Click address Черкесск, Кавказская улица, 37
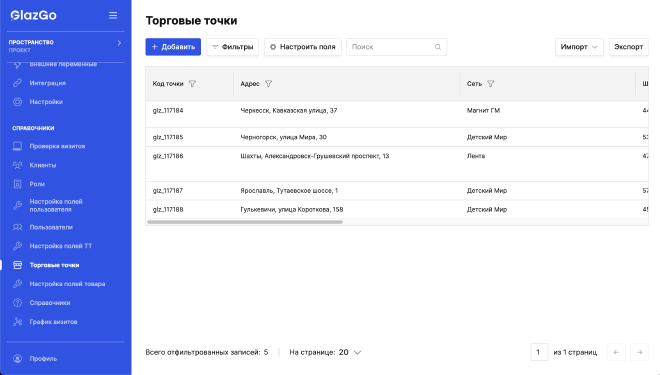This screenshot has width=660, height=375. pyautogui.click(x=289, y=111)
